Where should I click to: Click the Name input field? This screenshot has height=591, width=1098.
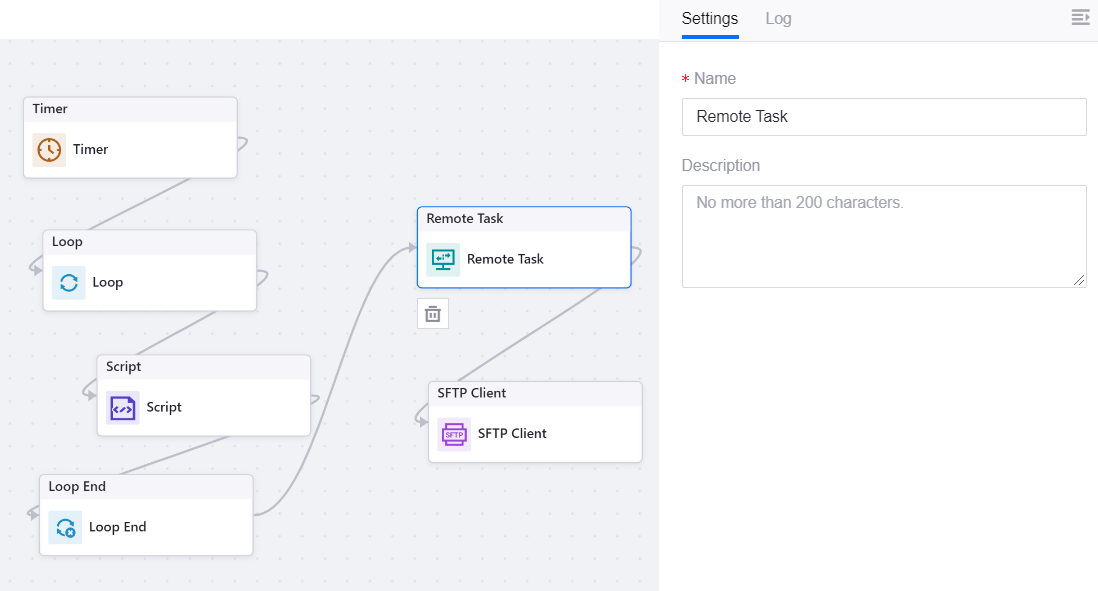pos(883,117)
